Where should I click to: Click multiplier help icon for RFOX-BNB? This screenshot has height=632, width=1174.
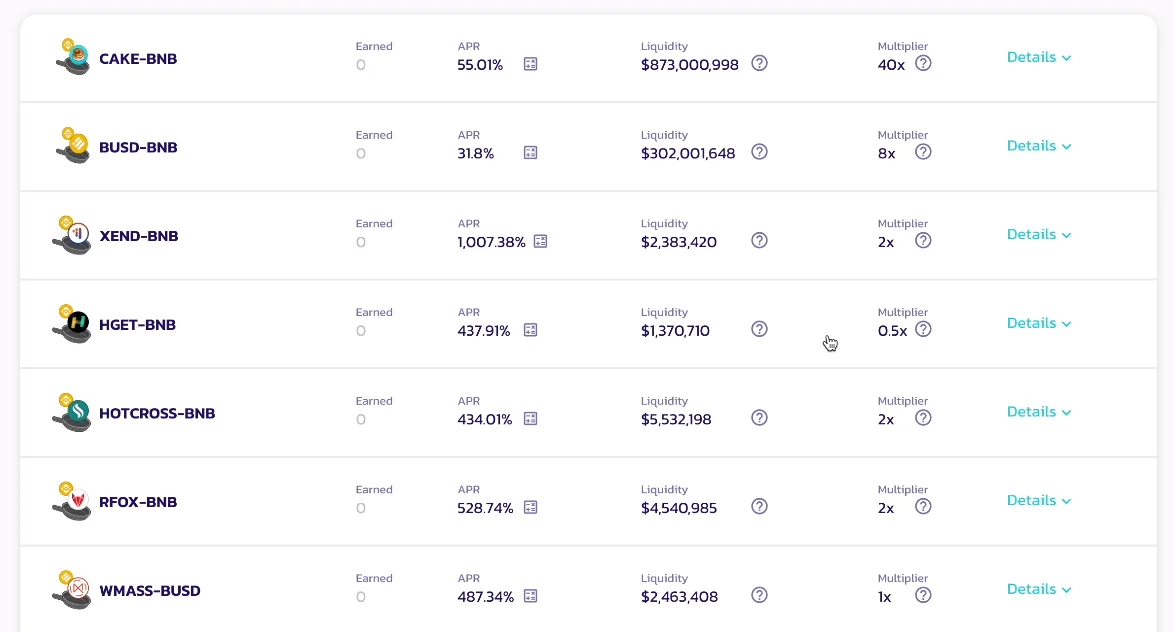coord(923,507)
